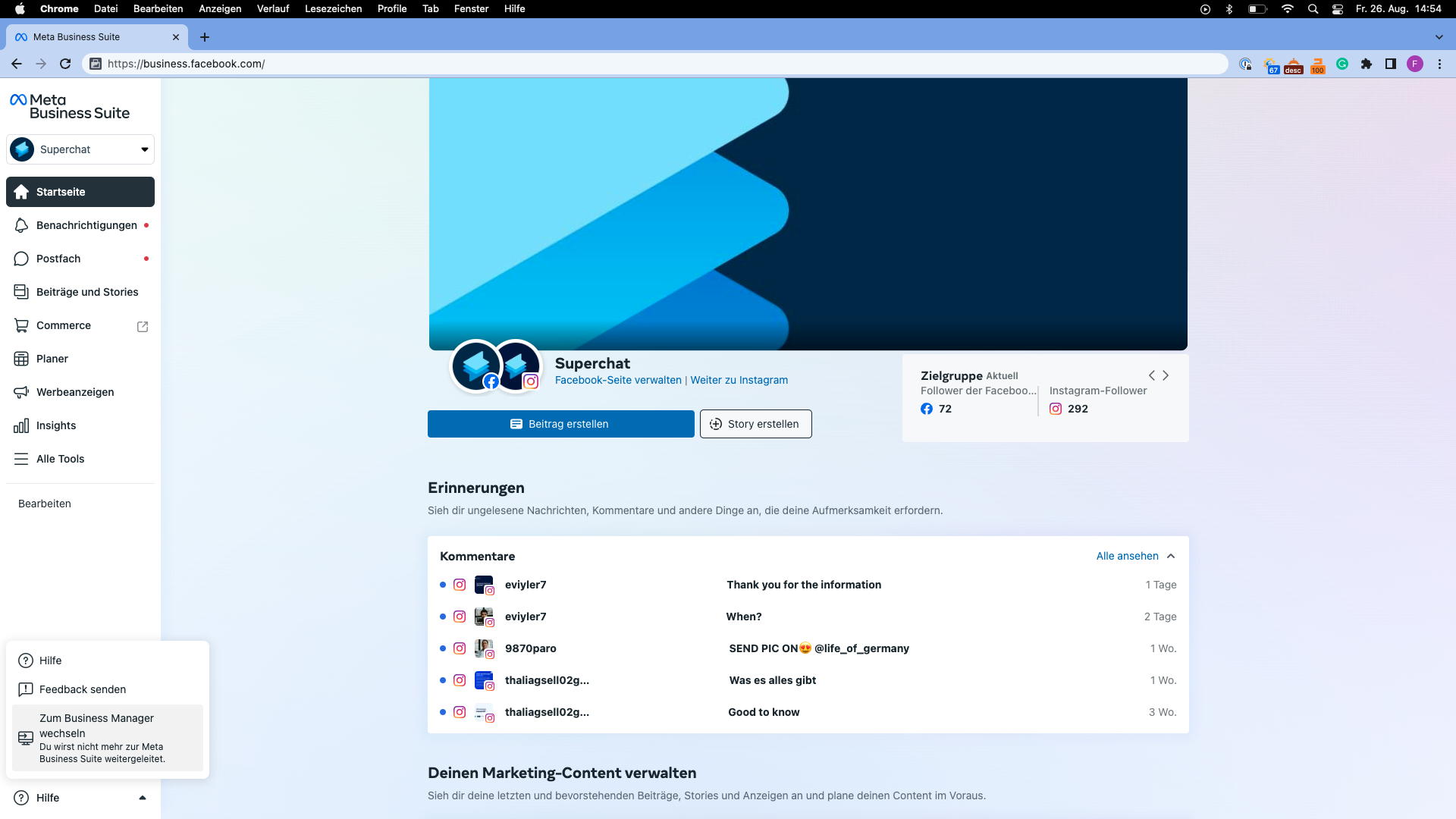Open Alle Tools hamburger icon

point(21,459)
